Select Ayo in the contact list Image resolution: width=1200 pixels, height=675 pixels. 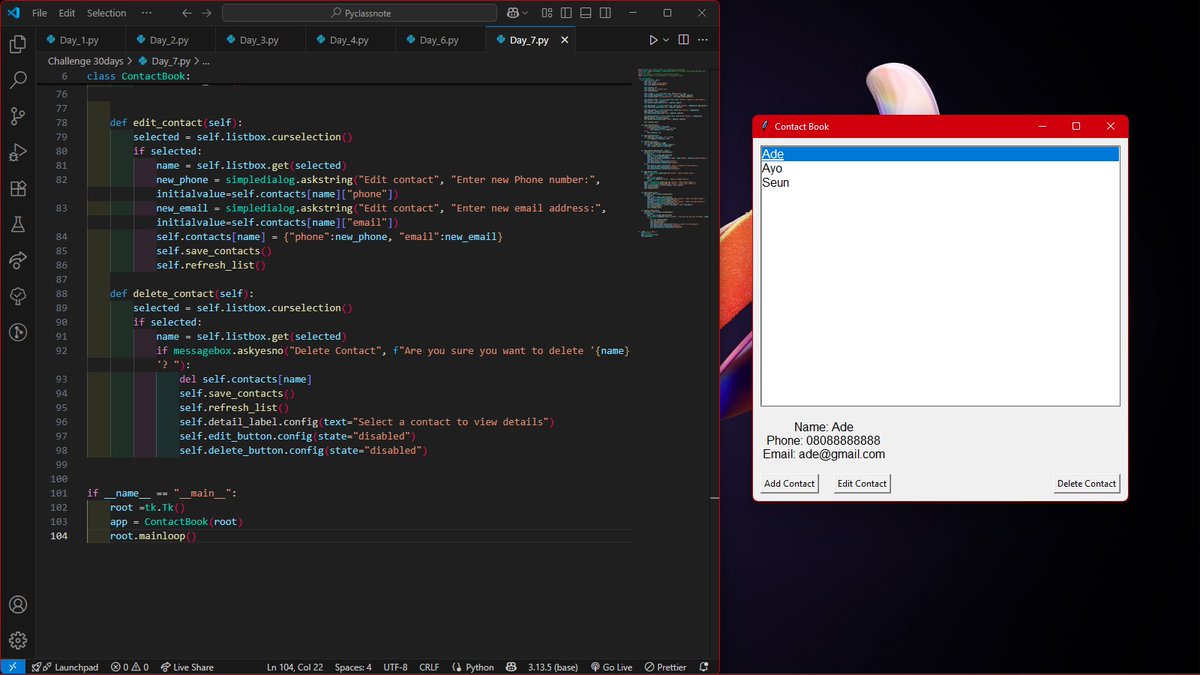772,168
